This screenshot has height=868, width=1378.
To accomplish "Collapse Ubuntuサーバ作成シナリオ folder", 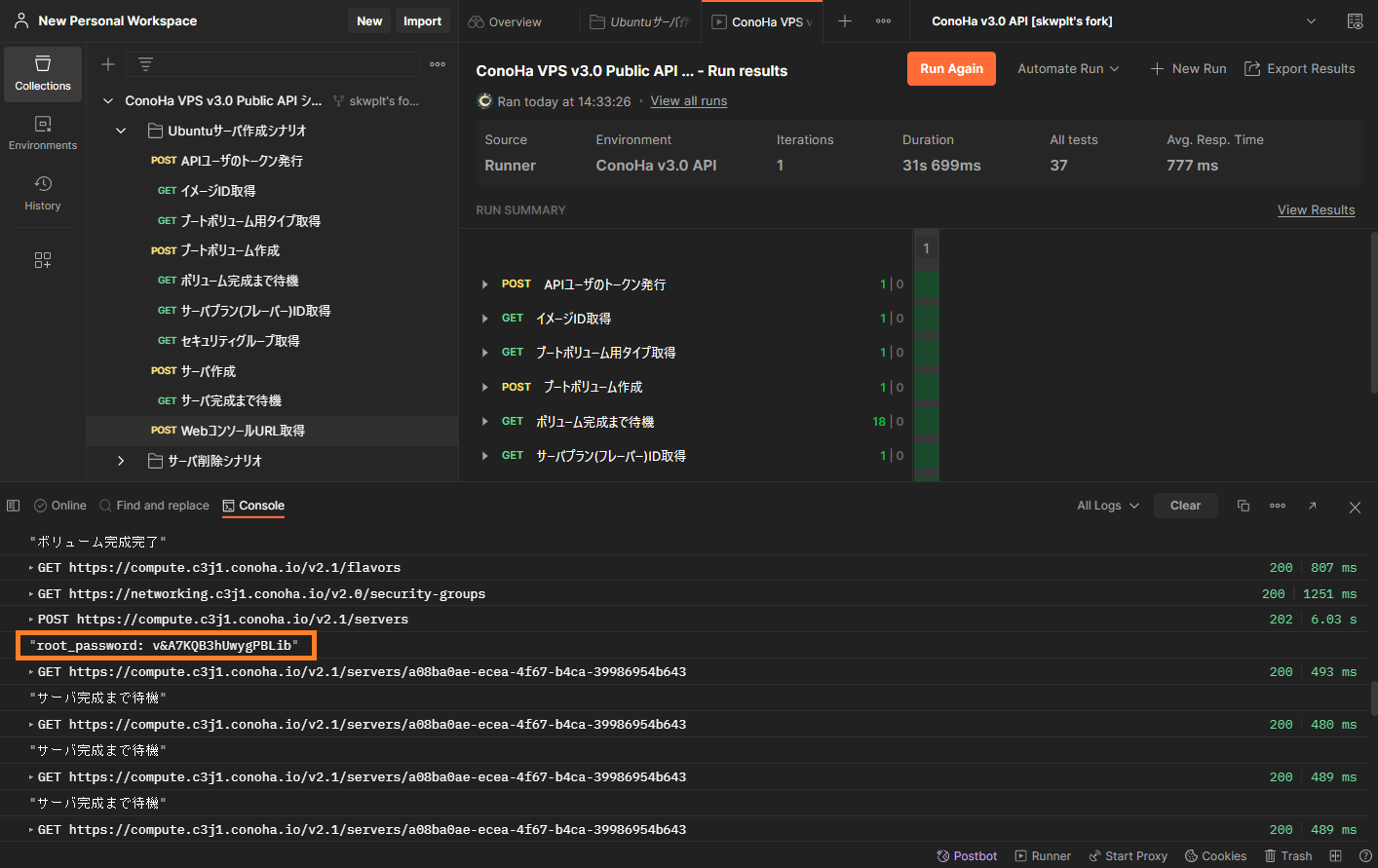I will pos(121,131).
